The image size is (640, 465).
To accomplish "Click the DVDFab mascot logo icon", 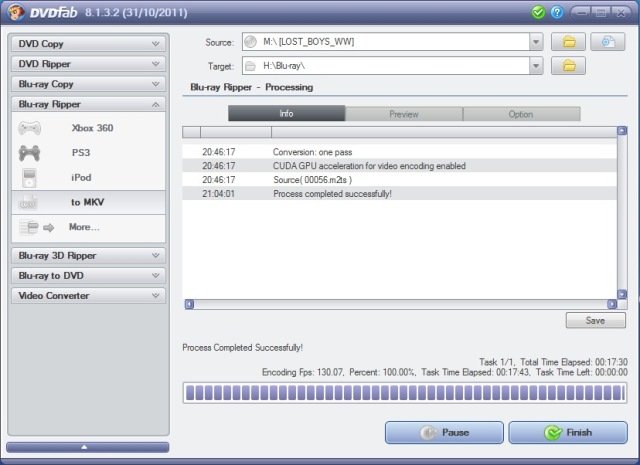I will pyautogui.click(x=16, y=12).
